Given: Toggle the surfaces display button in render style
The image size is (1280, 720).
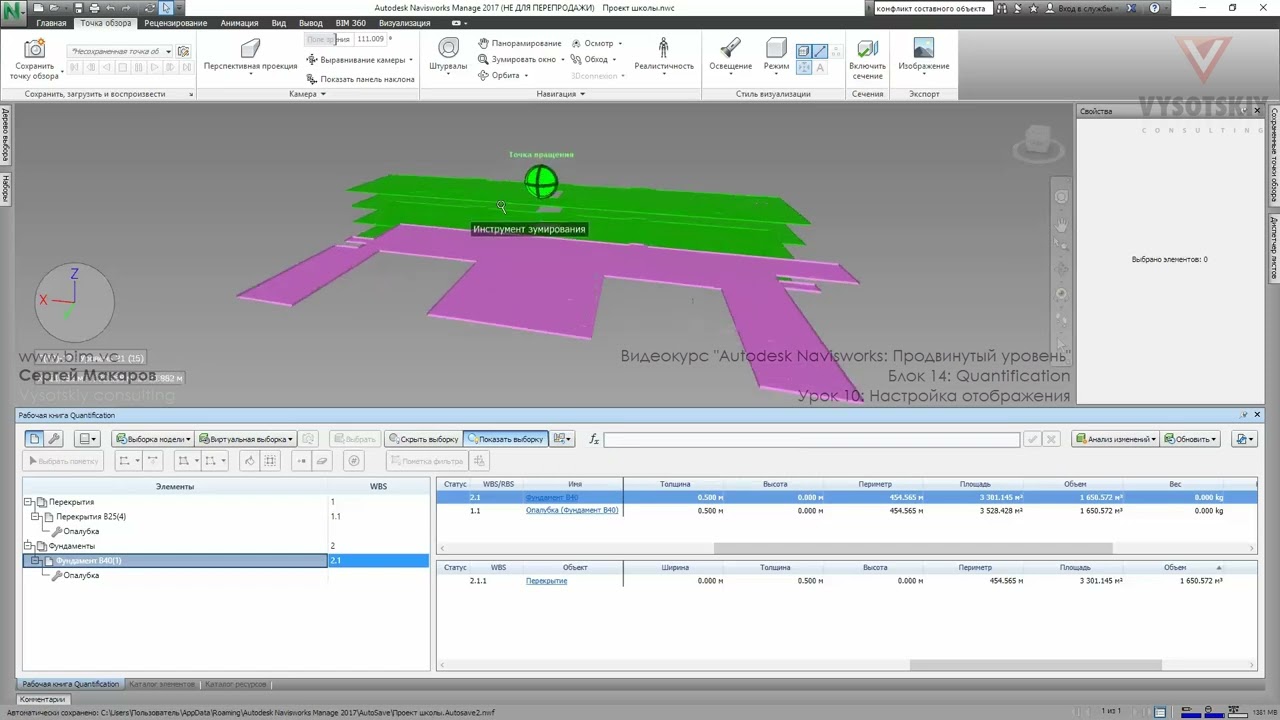Looking at the screenshot, I should coord(804,51).
